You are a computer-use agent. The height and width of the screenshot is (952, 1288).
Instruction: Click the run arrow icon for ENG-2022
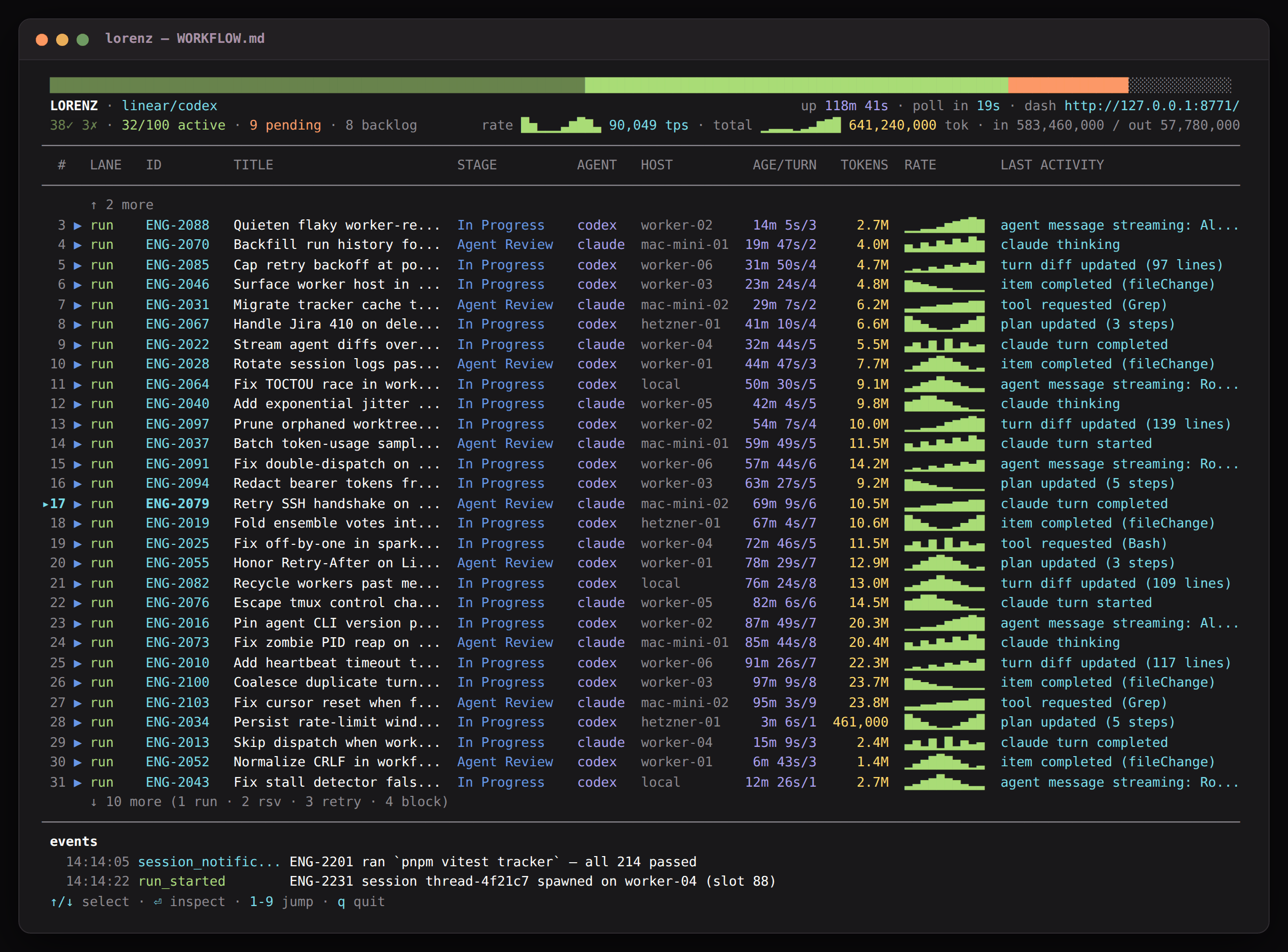(x=78, y=344)
